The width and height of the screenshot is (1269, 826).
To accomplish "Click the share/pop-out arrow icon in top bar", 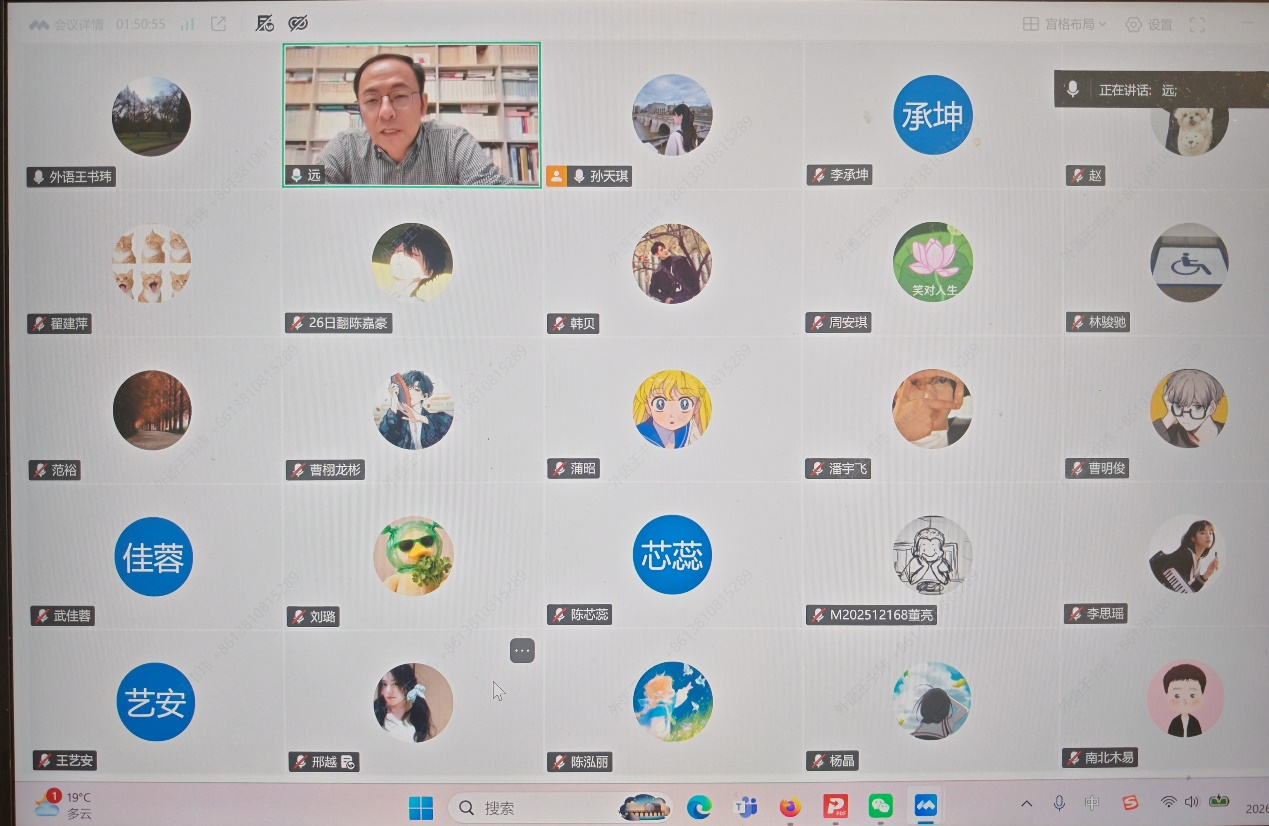I will (x=218, y=24).
